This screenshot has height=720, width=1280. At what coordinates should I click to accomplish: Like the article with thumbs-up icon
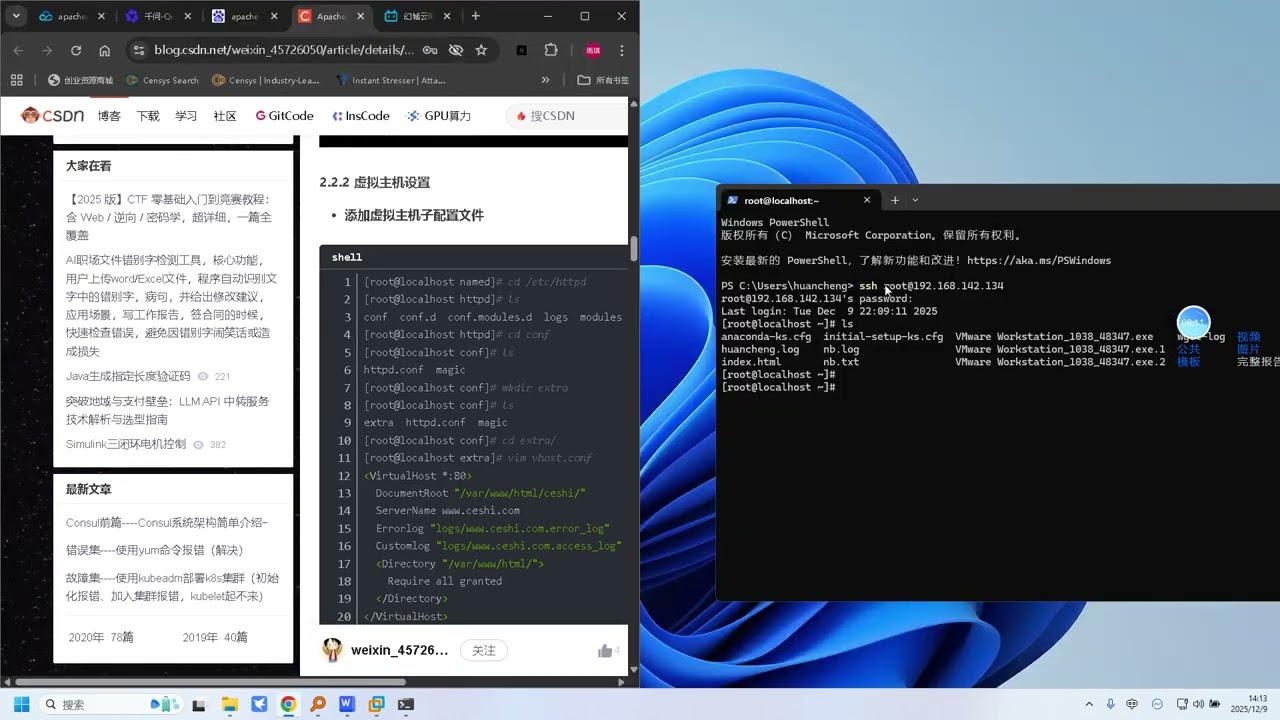point(605,651)
